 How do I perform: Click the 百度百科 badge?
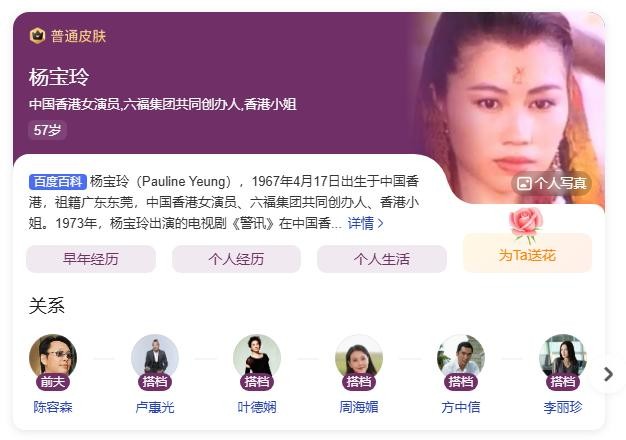tap(57, 182)
